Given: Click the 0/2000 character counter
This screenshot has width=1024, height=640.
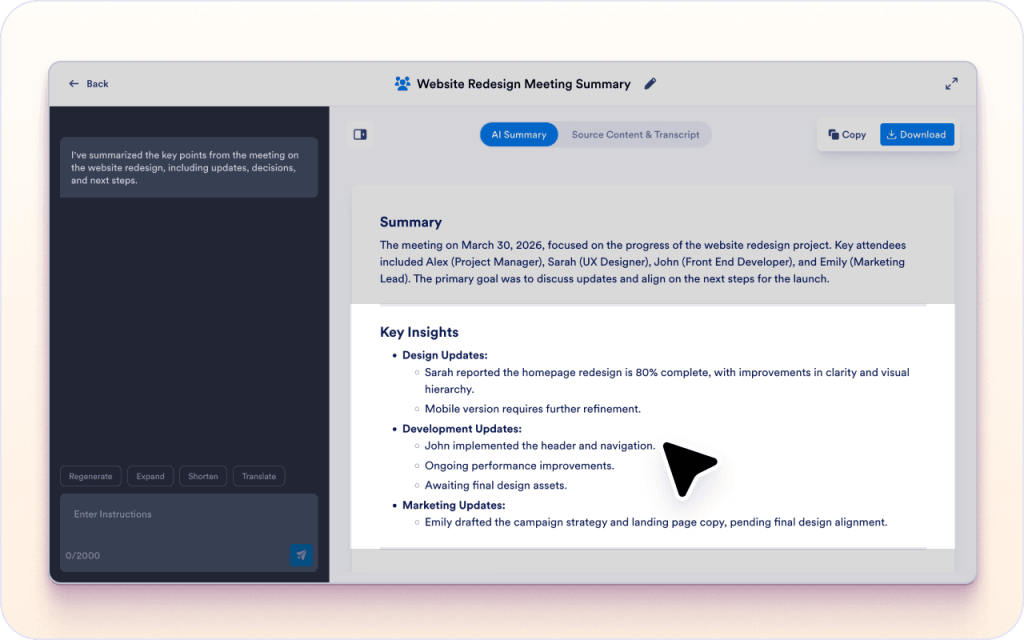Looking at the screenshot, I should point(85,555).
